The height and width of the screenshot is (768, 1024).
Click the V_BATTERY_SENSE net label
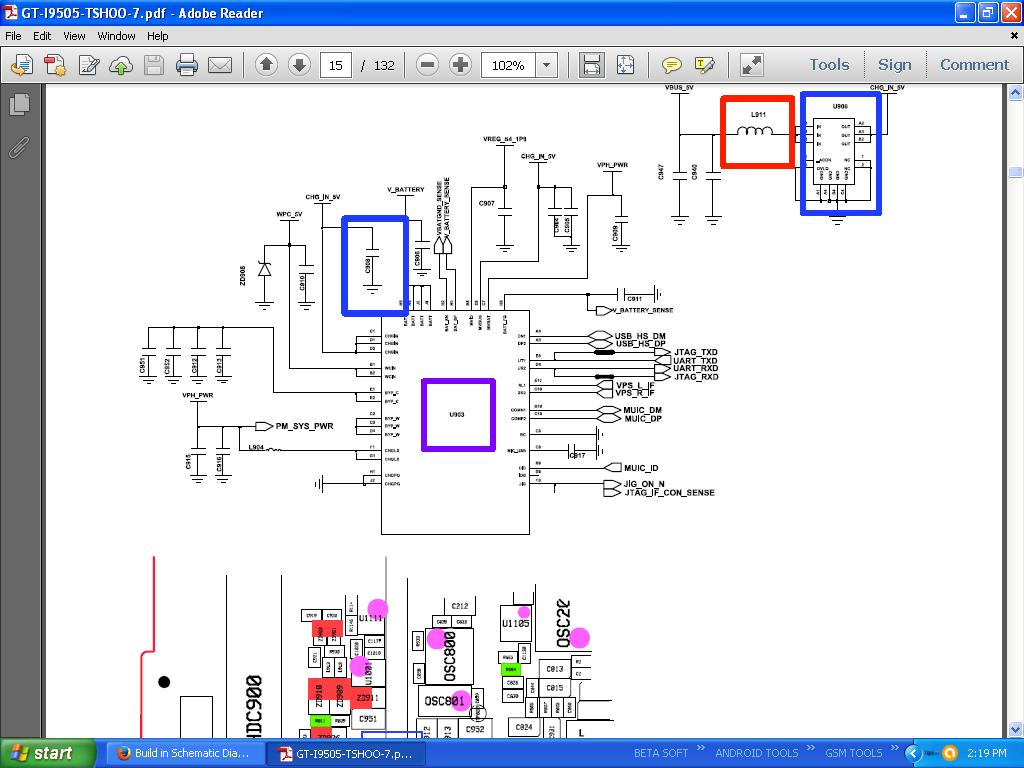pyautogui.click(x=643, y=310)
